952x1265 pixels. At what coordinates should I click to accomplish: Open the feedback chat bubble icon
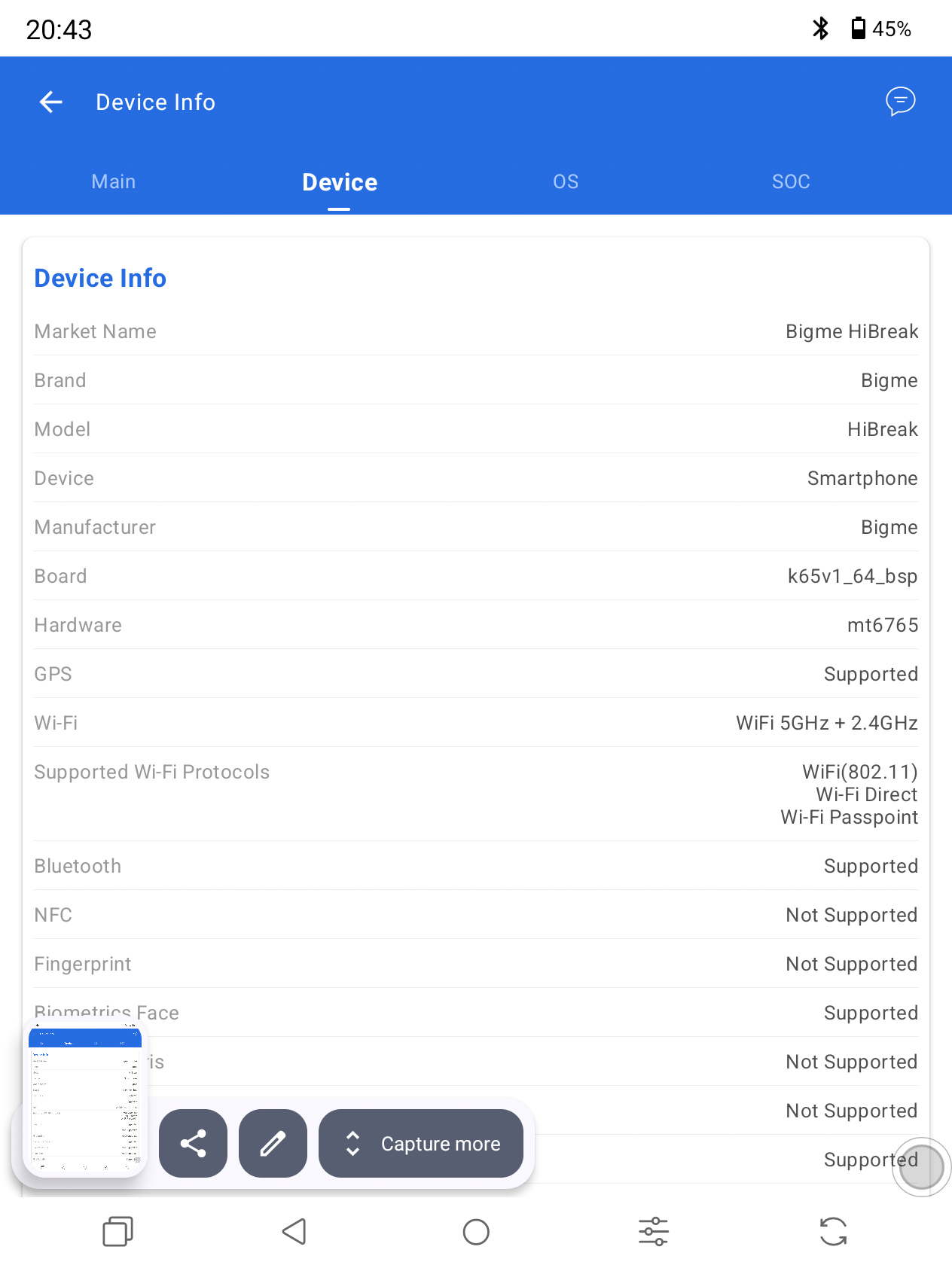(x=900, y=101)
